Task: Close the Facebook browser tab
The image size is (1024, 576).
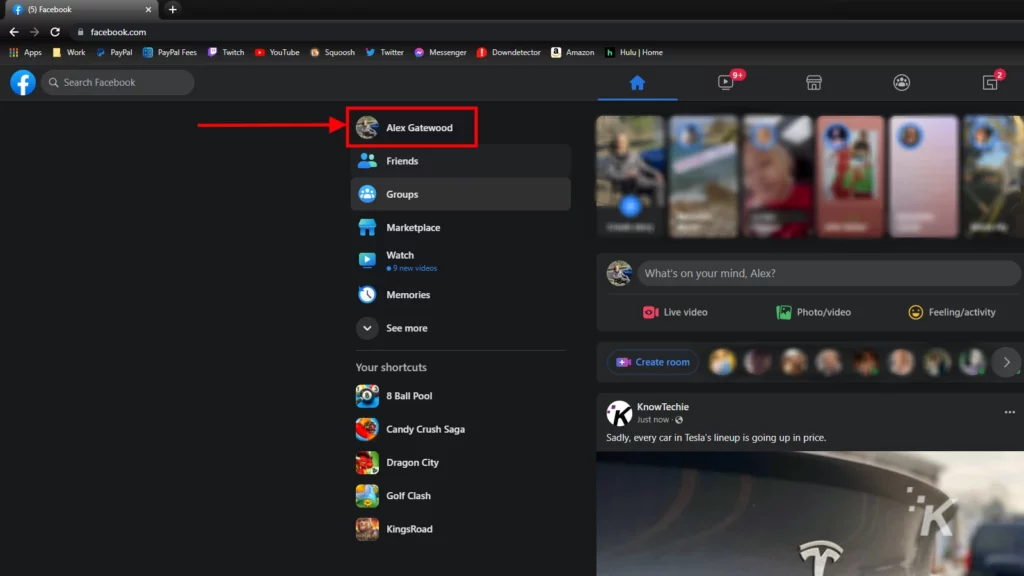Action: pyautogui.click(x=148, y=10)
